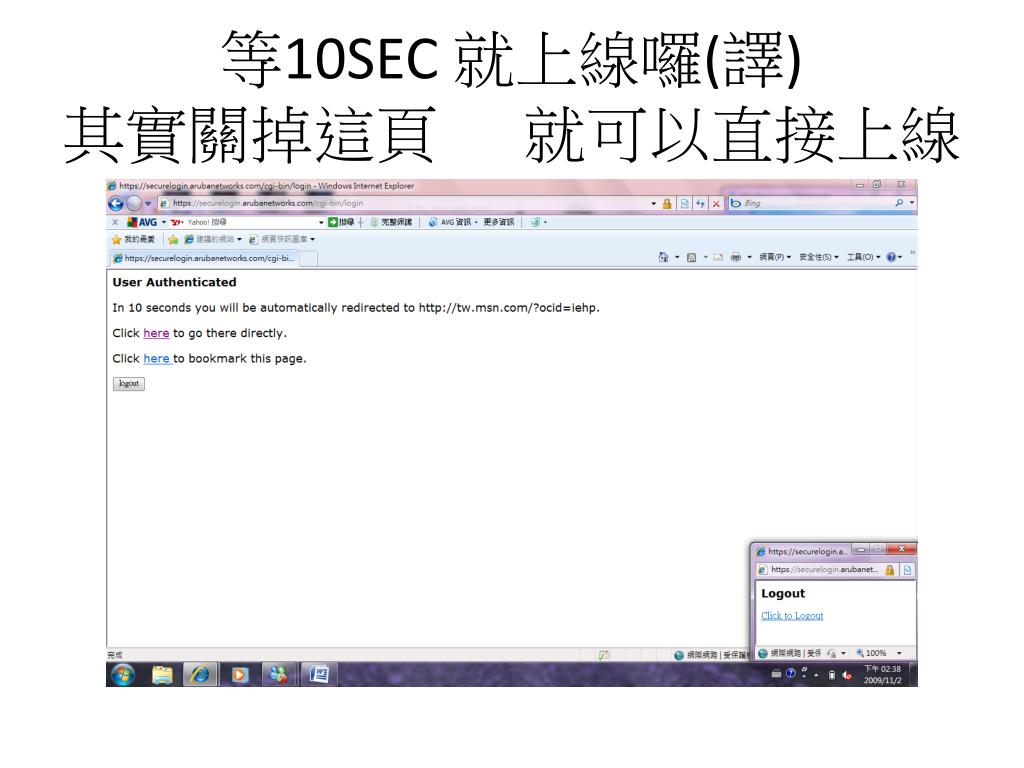Viewport: 1024px width, 768px height.
Task: Show hidden tray icons arrow
Action: [x=816, y=675]
